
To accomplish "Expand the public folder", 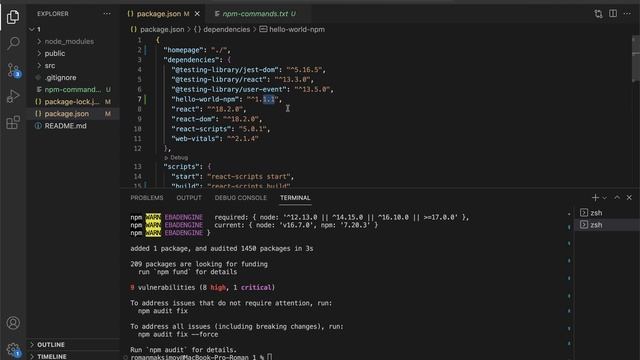I will pyautogui.click(x=73, y=53).
